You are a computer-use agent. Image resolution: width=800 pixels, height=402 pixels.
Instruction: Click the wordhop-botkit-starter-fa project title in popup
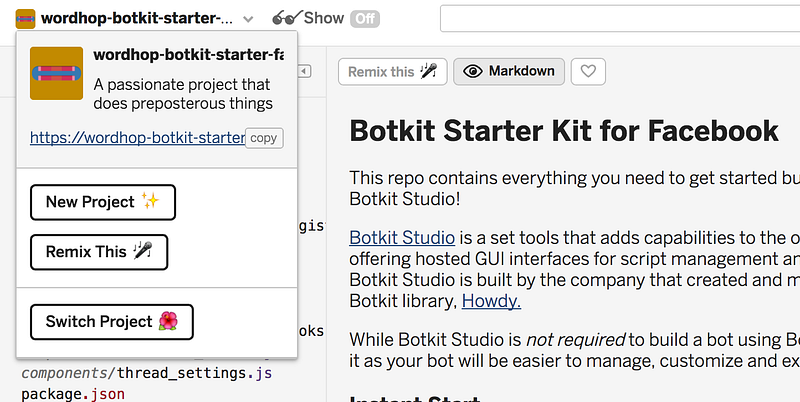pyautogui.click(x=188, y=55)
